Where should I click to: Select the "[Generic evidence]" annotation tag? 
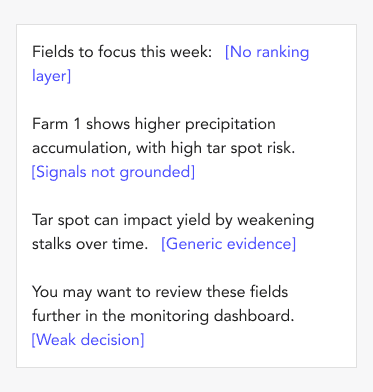[x=228, y=244]
